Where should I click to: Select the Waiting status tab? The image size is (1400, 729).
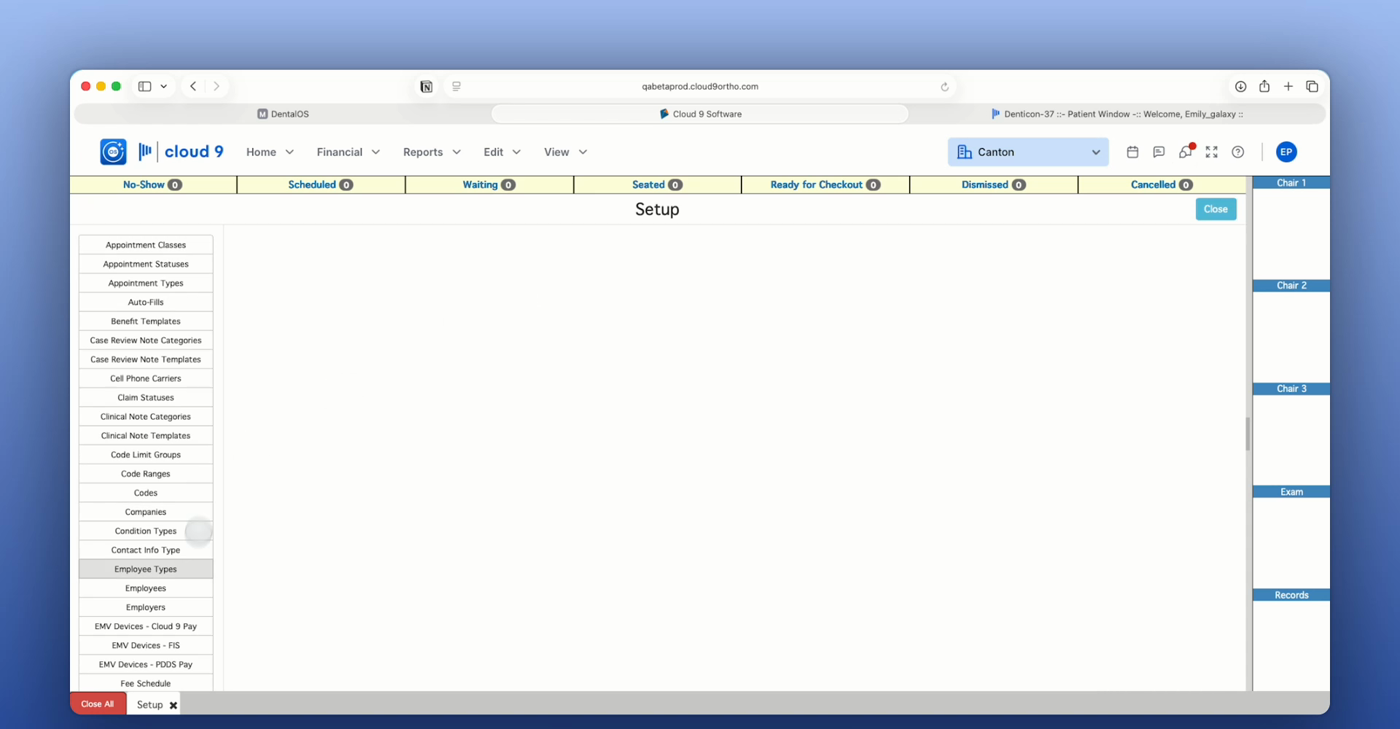click(489, 185)
